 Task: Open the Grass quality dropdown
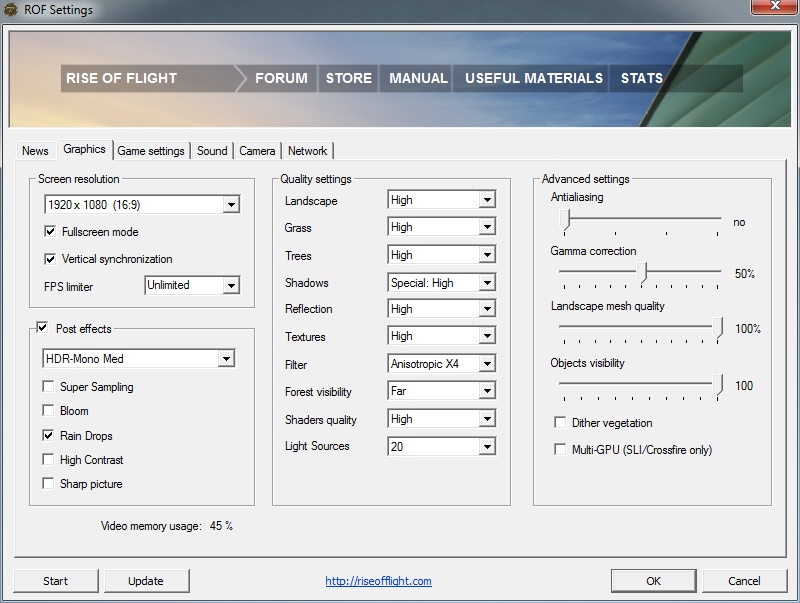pos(441,227)
